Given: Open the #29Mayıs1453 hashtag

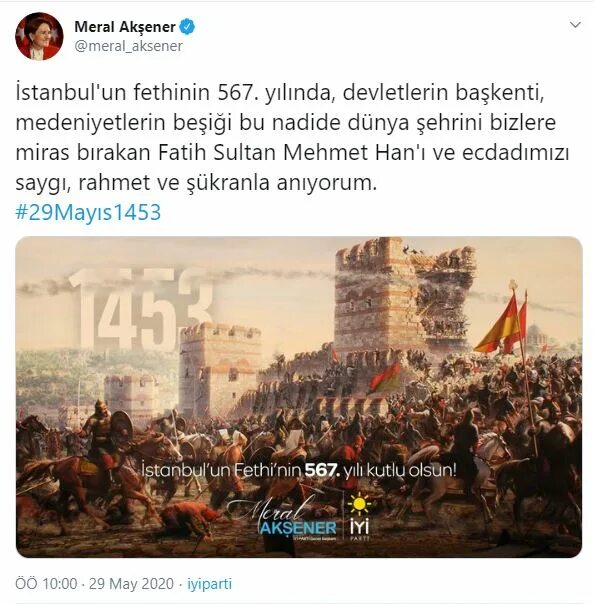Looking at the screenshot, I should [88, 212].
